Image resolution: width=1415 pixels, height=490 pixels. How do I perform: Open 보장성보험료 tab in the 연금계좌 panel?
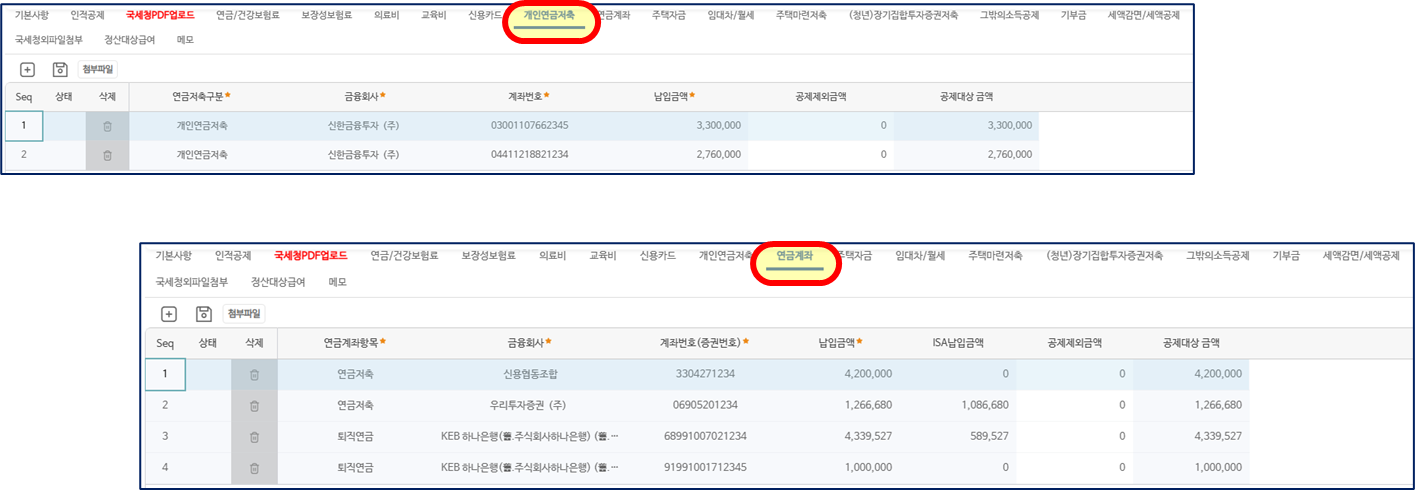[488, 256]
